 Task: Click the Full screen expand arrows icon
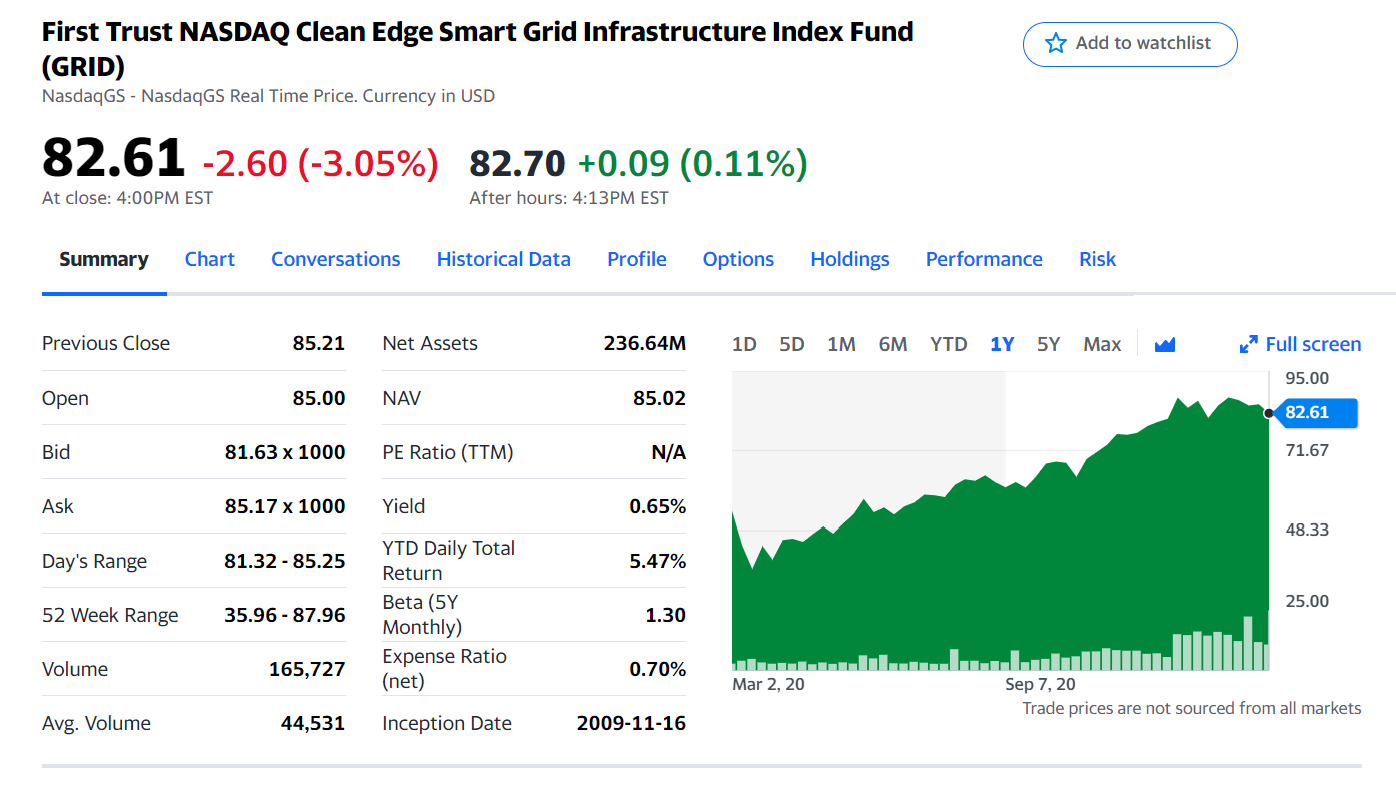coord(1248,345)
